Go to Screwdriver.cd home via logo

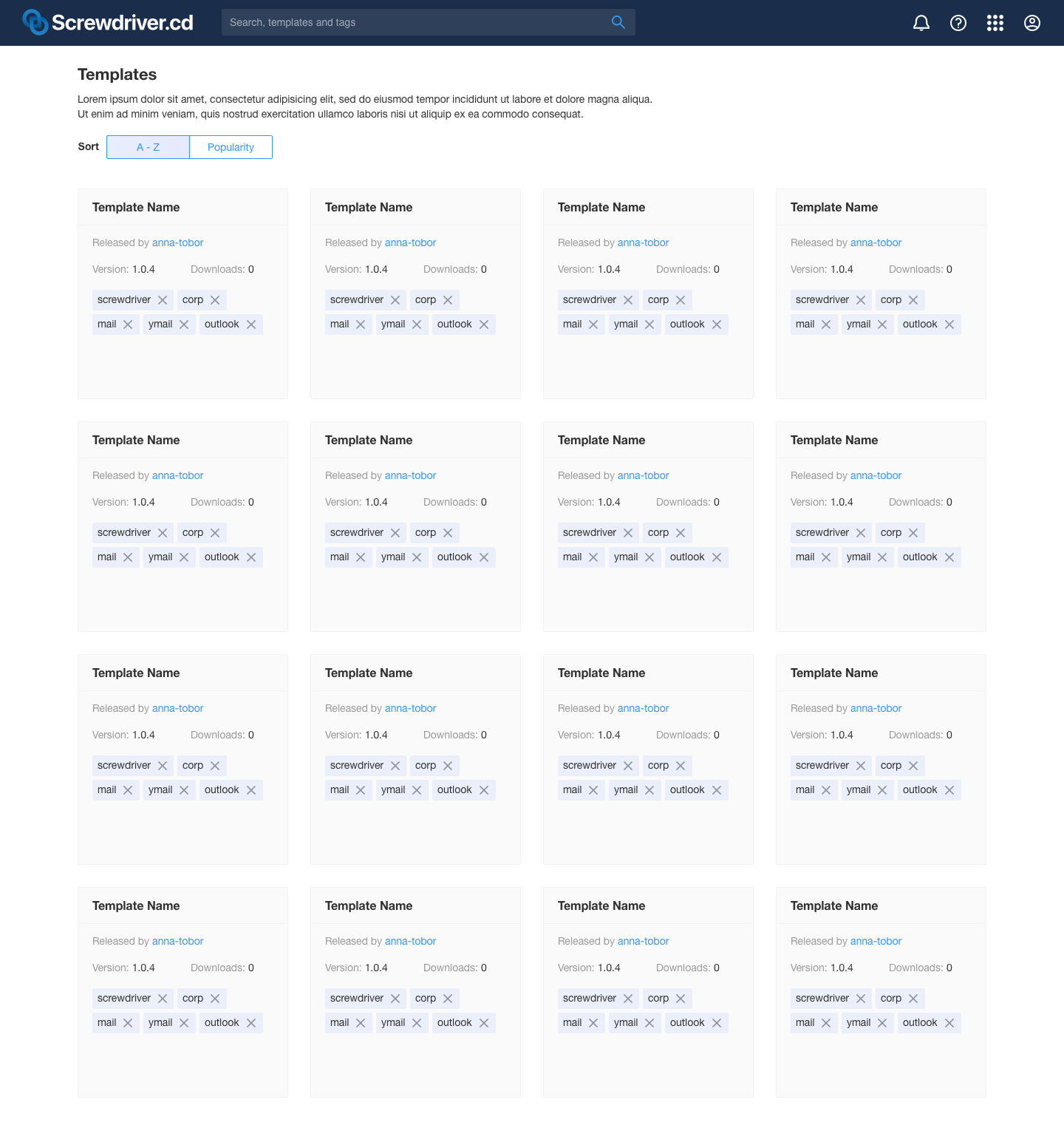pyautogui.click(x=108, y=22)
